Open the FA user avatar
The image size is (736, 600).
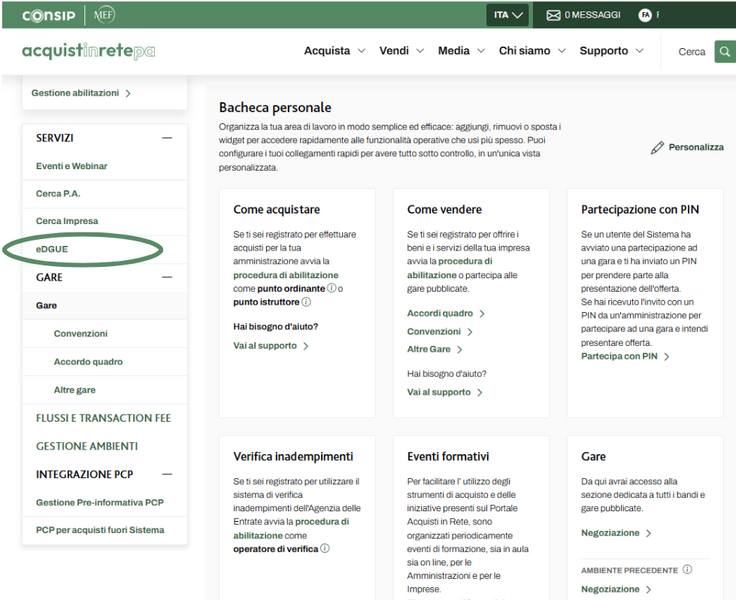coord(645,15)
